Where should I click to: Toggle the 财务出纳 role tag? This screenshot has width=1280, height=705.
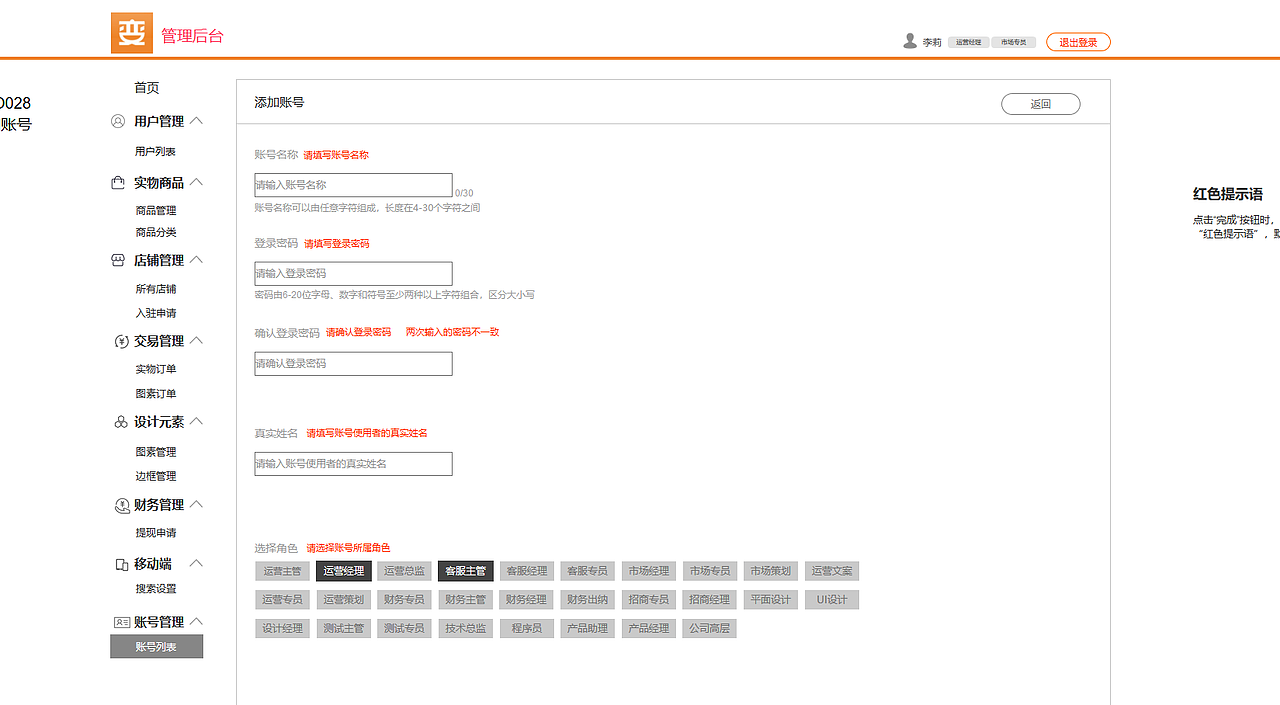[588, 600]
